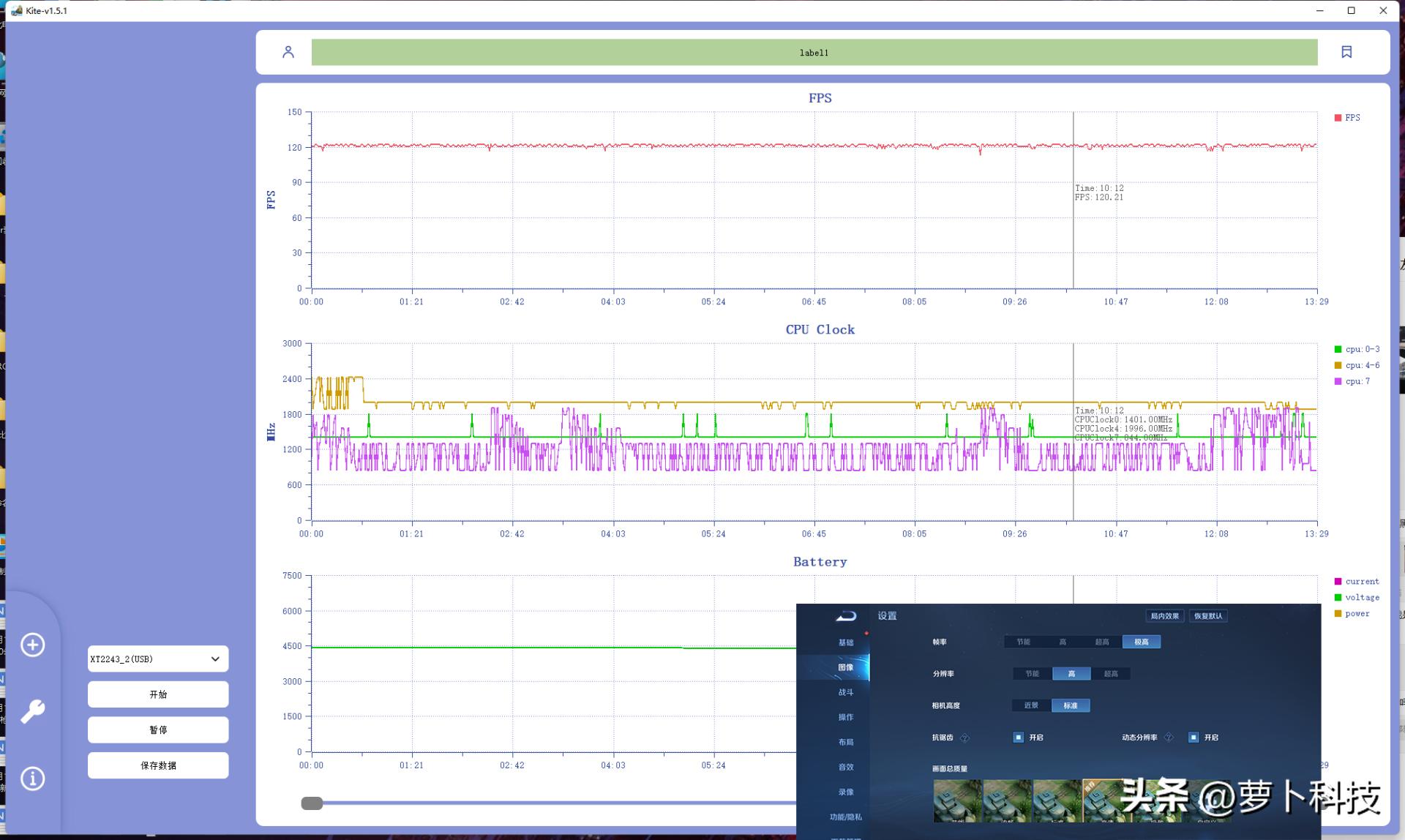Click the user profile icon
The height and width of the screenshot is (840, 1405).
288,52
